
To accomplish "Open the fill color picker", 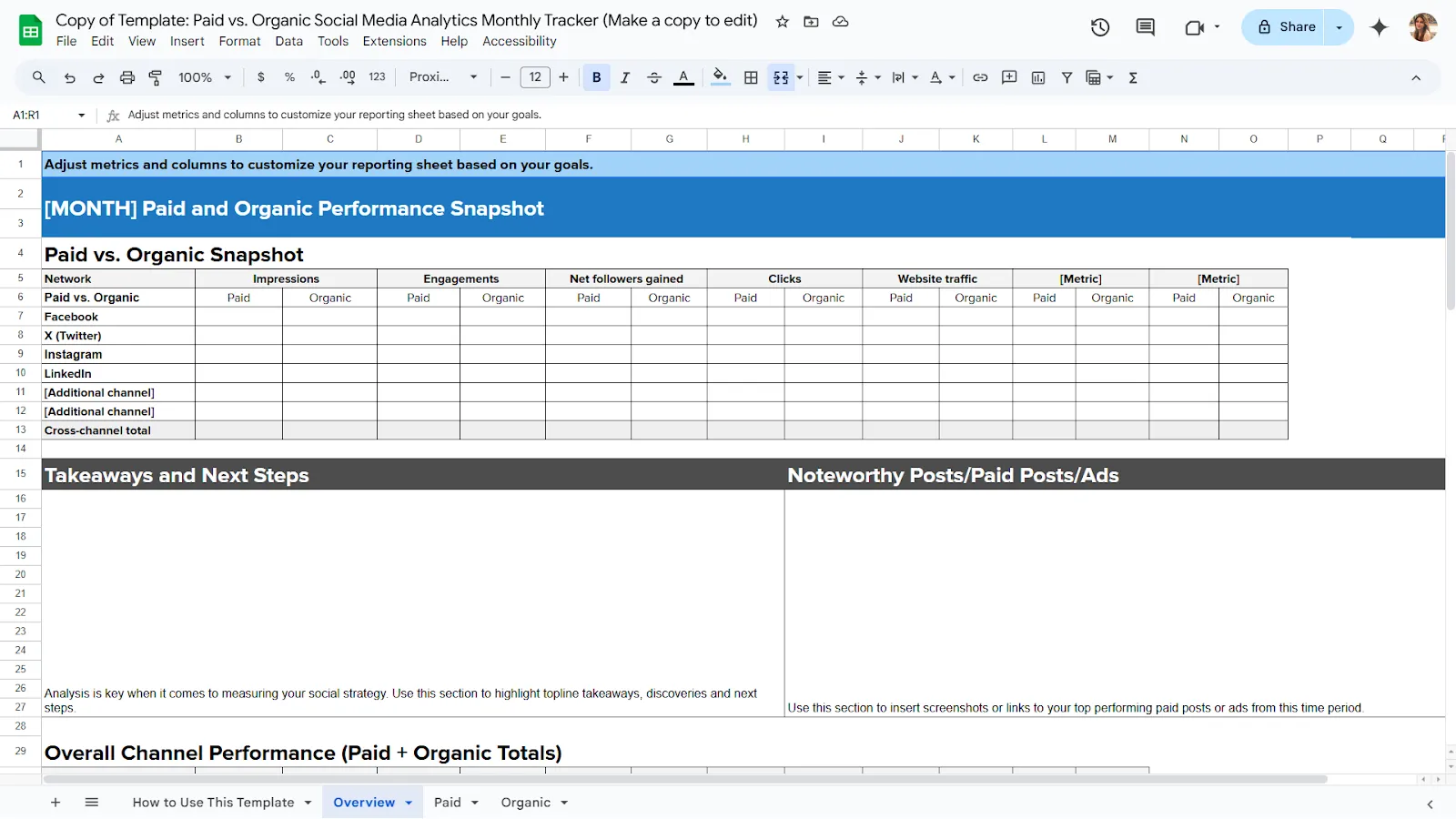I will (x=720, y=77).
